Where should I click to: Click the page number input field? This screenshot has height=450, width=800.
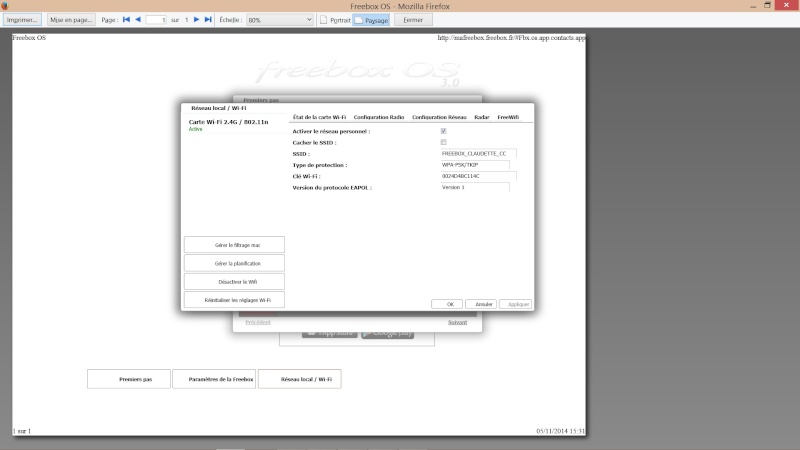[156, 20]
